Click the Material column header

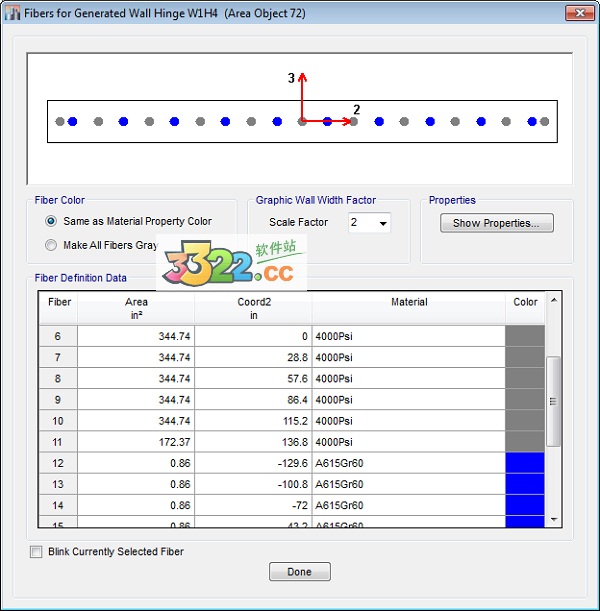click(408, 302)
